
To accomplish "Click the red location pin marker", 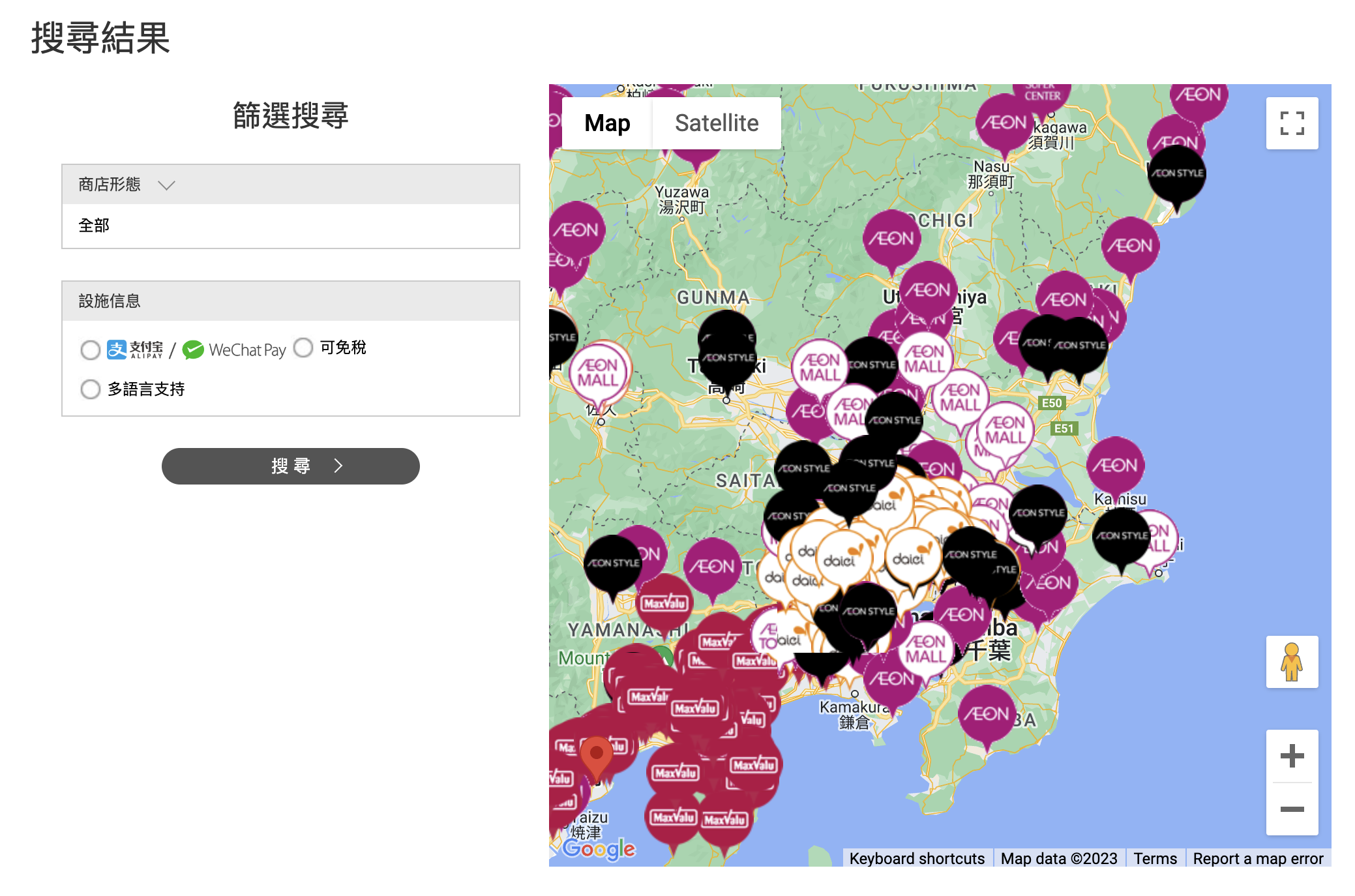I will pyautogui.click(x=596, y=758).
